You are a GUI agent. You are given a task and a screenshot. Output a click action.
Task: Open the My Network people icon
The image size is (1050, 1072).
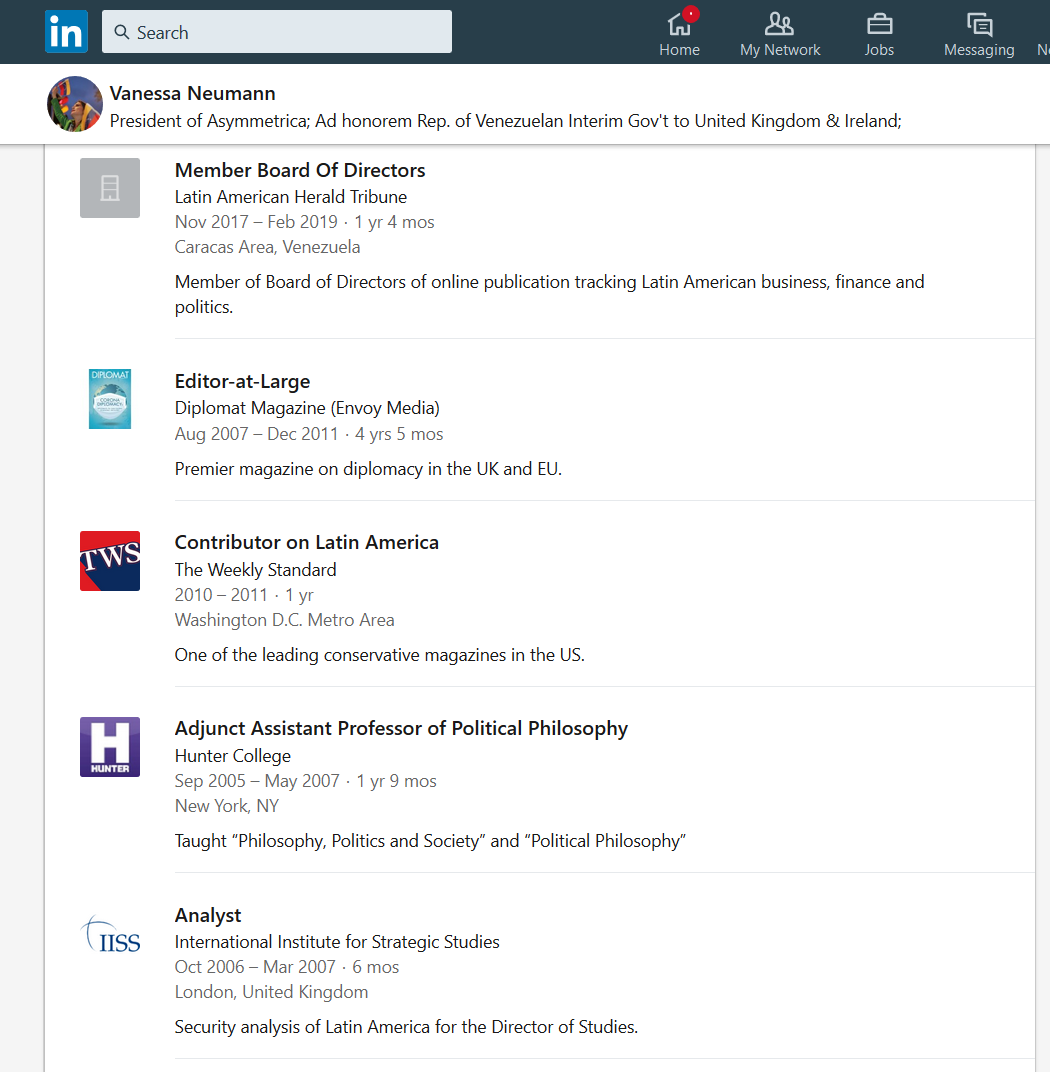click(x=779, y=24)
